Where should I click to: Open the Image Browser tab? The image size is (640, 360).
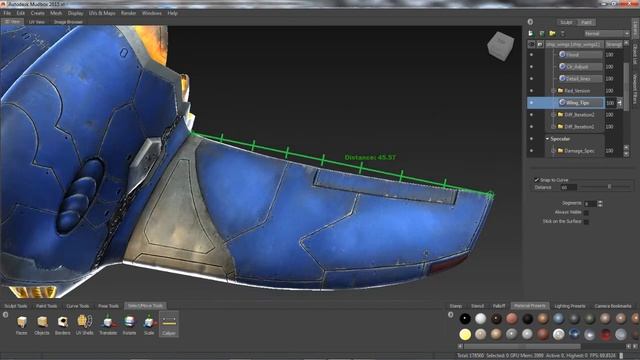[69, 22]
